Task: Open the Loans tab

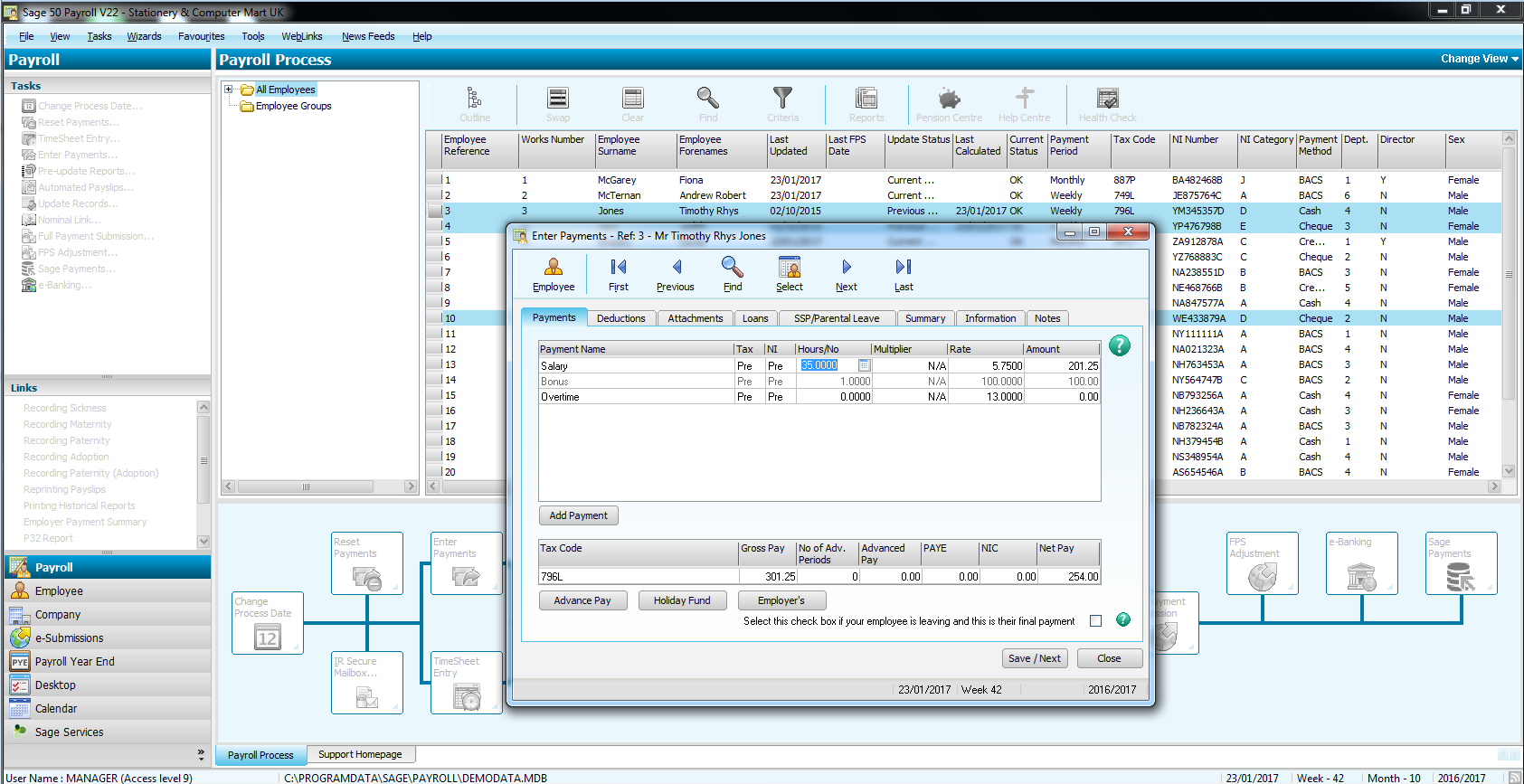Action: 754,318
